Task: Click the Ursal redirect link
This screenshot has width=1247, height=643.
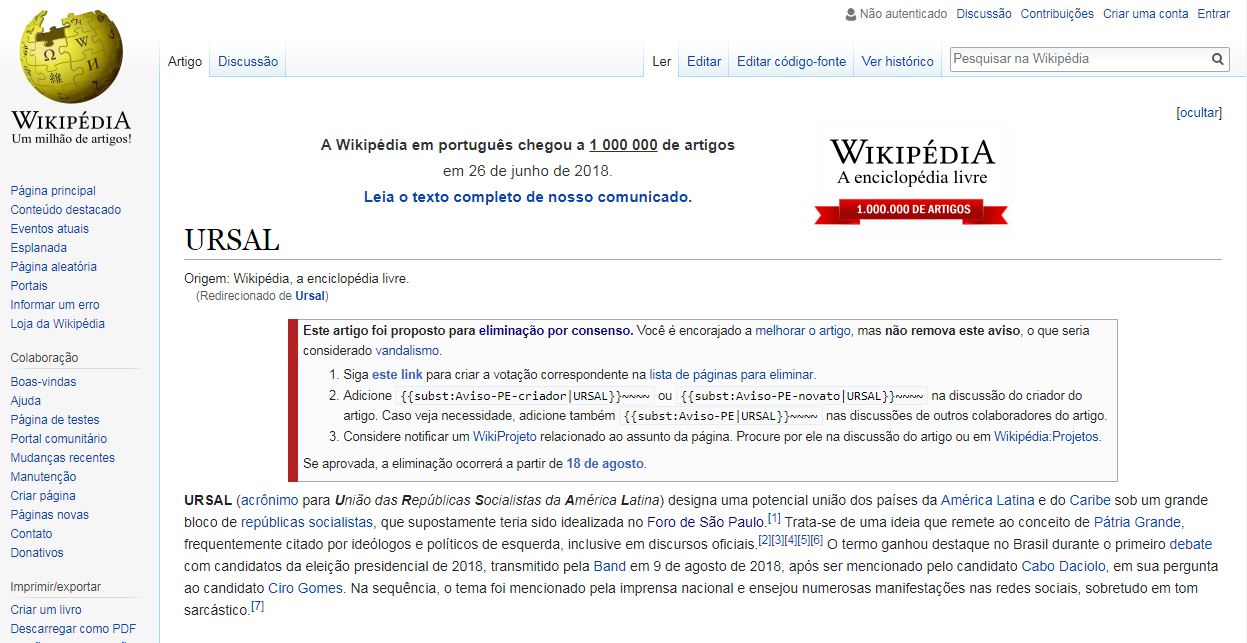Action: click(309, 296)
